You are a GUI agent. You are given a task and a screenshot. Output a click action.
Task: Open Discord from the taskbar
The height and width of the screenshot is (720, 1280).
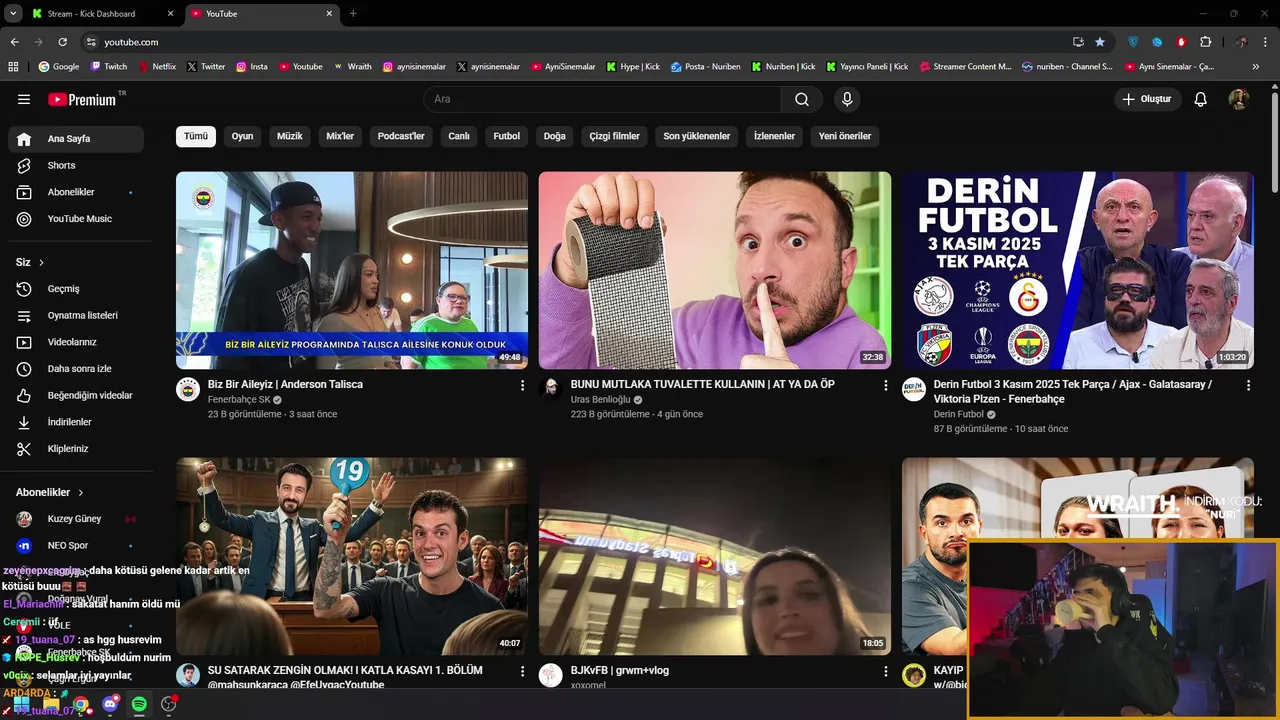click(110, 705)
